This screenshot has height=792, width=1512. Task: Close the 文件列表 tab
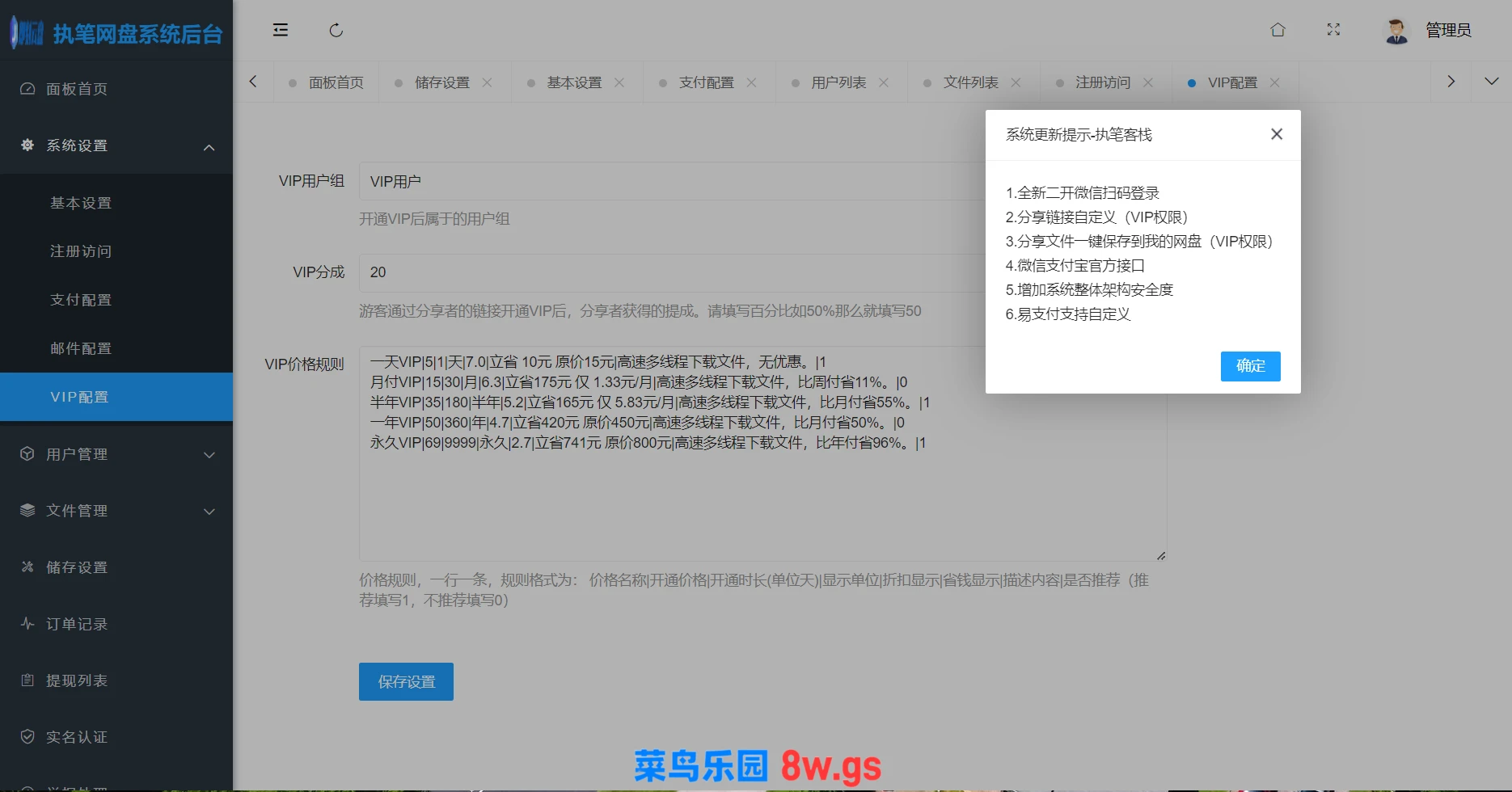(1016, 82)
